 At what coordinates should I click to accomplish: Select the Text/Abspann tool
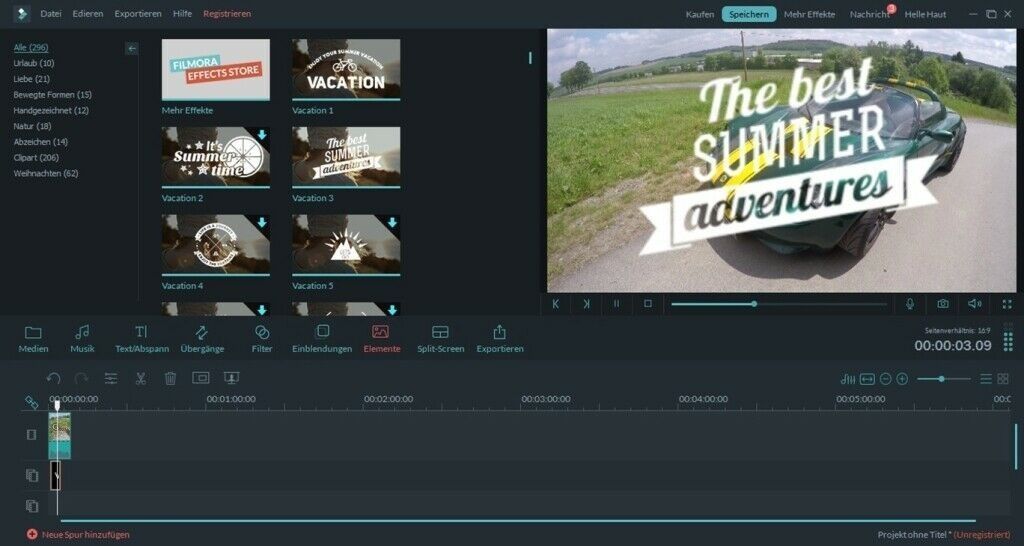click(141, 338)
